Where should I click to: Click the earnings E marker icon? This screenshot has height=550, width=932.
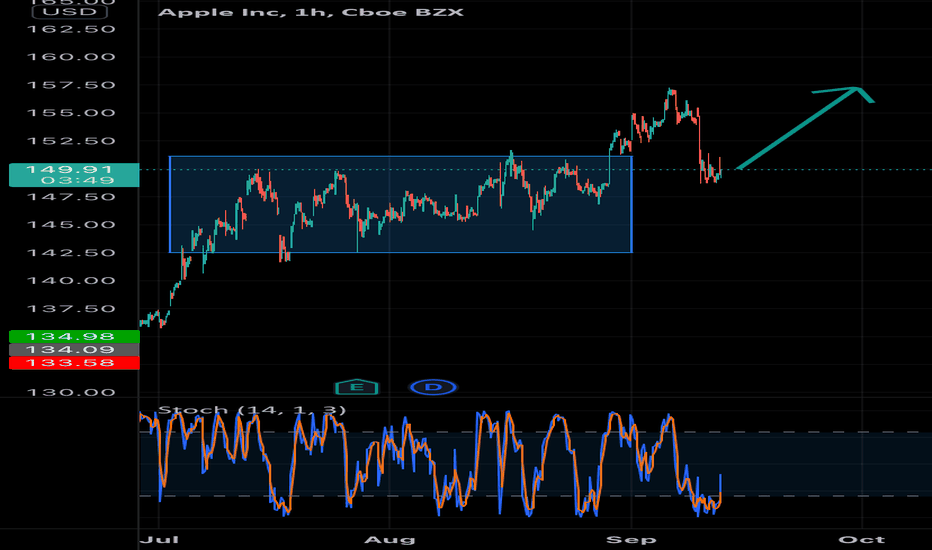(x=357, y=387)
